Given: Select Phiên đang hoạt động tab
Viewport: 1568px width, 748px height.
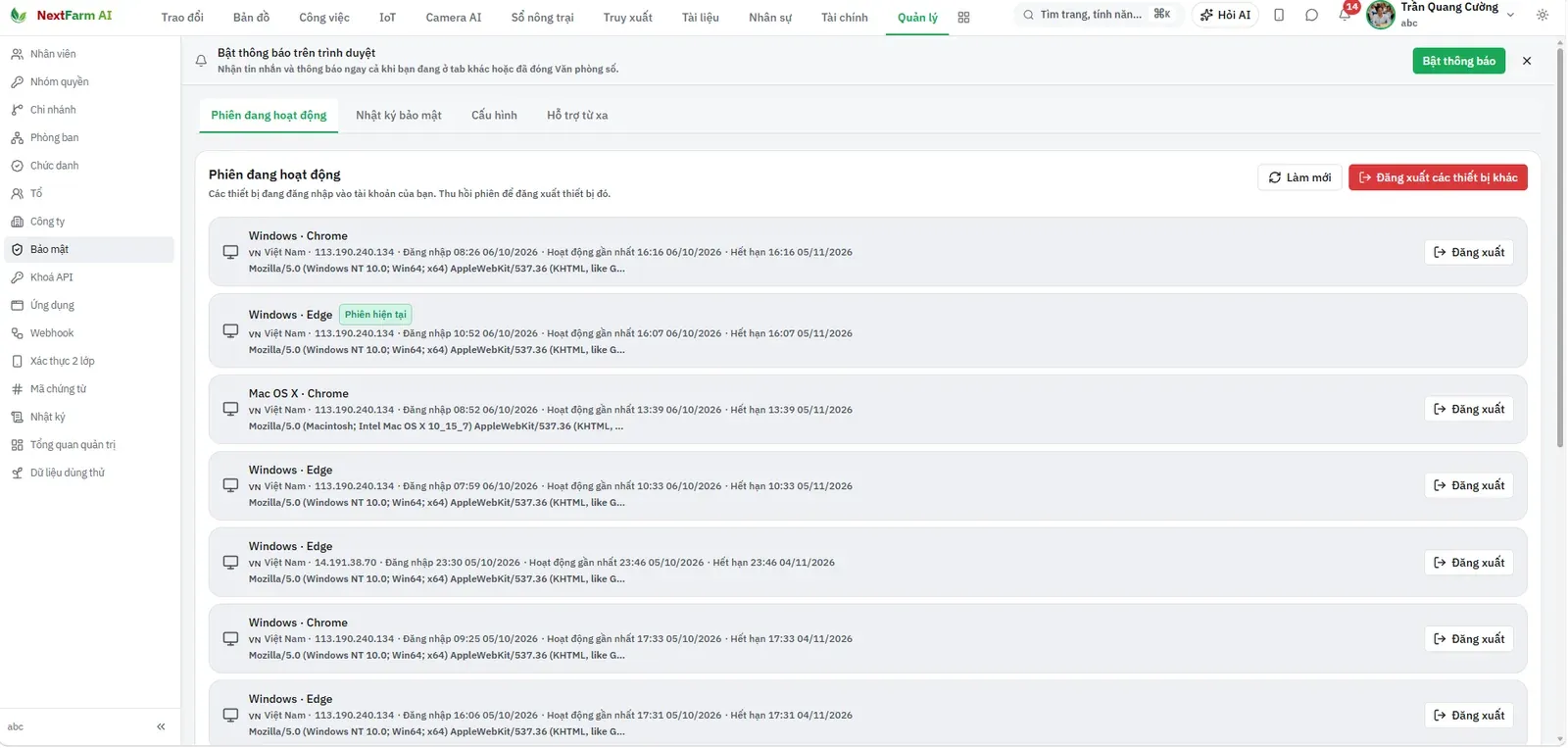Looking at the screenshot, I should coord(269,116).
